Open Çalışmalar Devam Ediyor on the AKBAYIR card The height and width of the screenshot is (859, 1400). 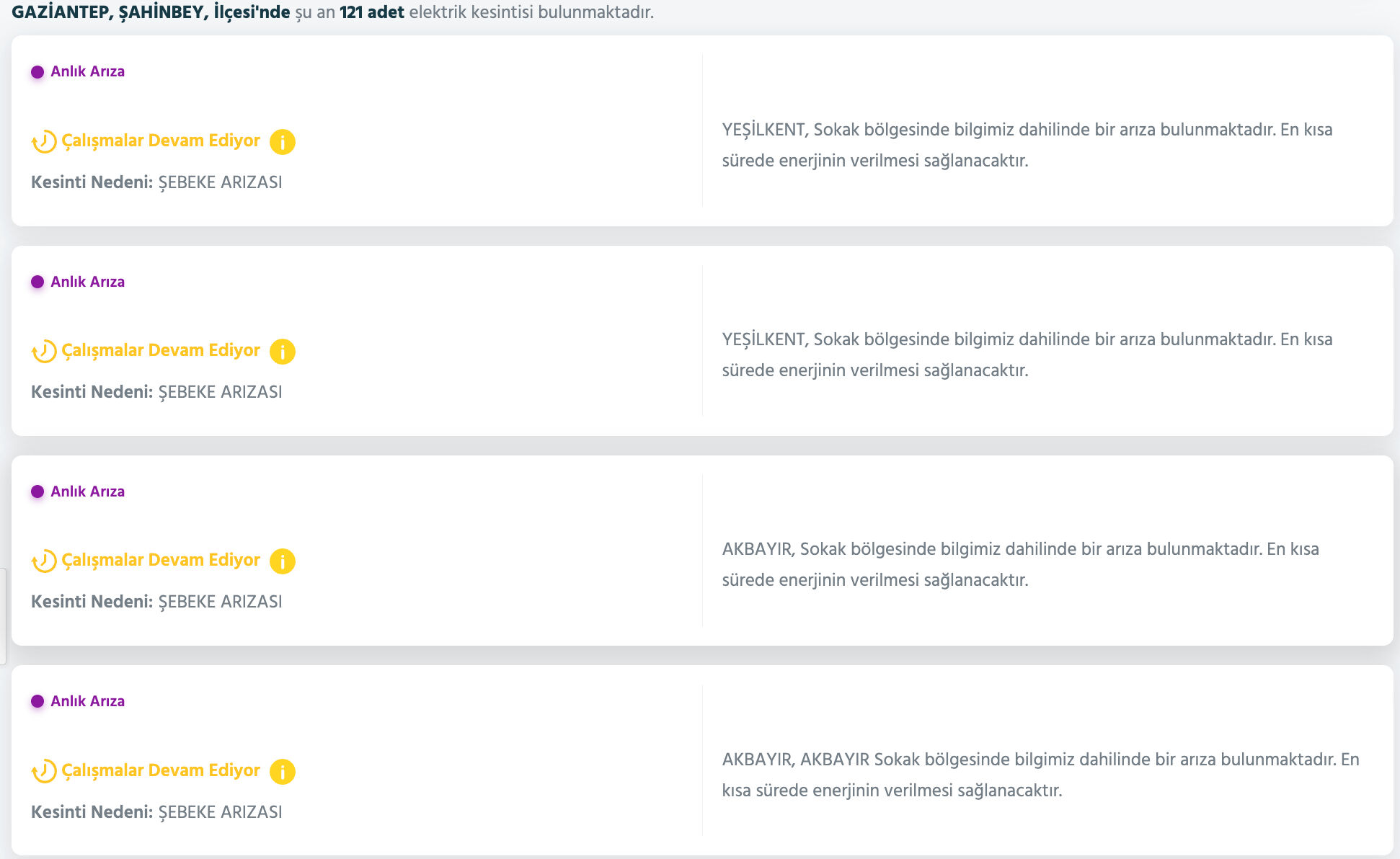click(160, 559)
